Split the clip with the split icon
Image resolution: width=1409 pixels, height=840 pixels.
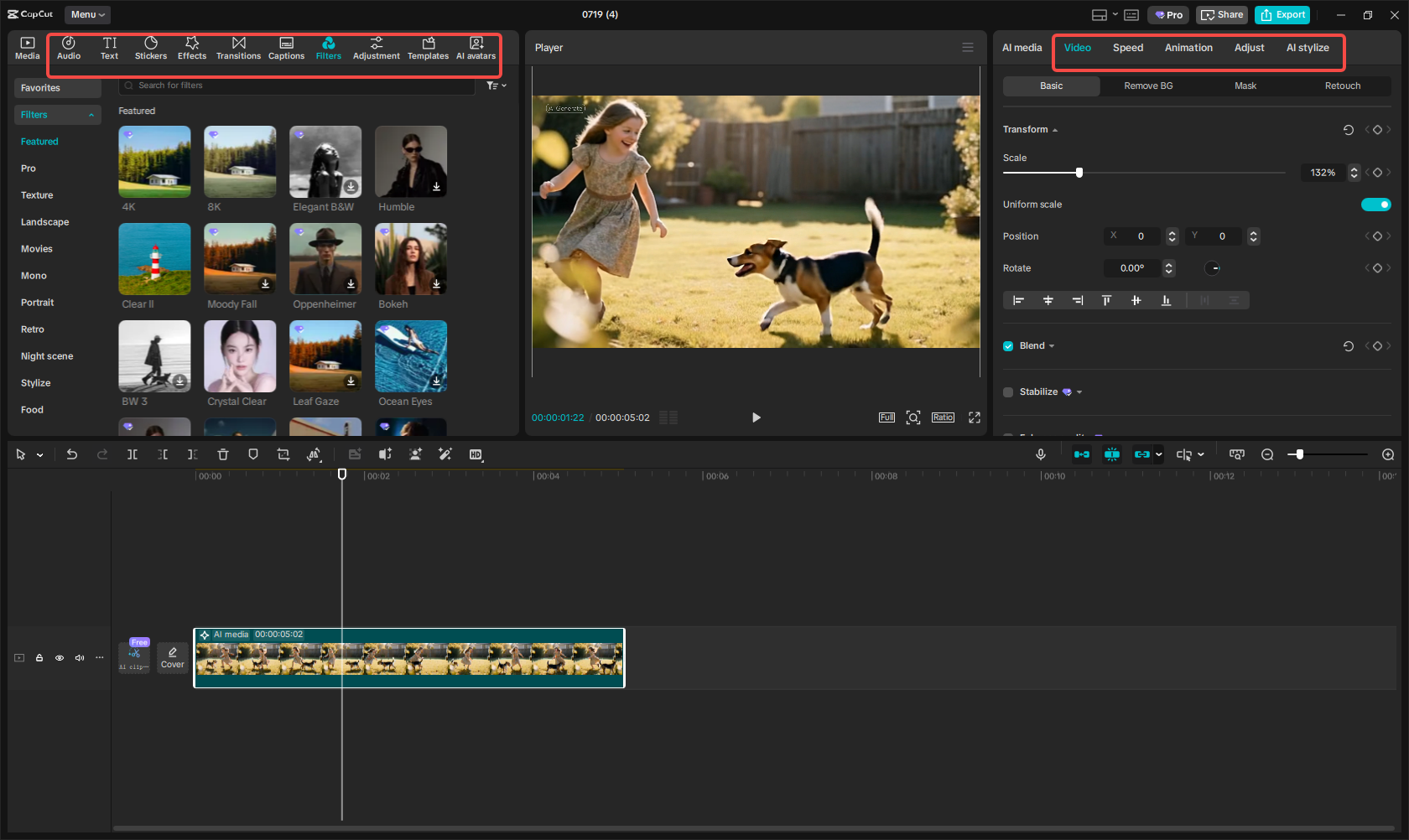[132, 454]
